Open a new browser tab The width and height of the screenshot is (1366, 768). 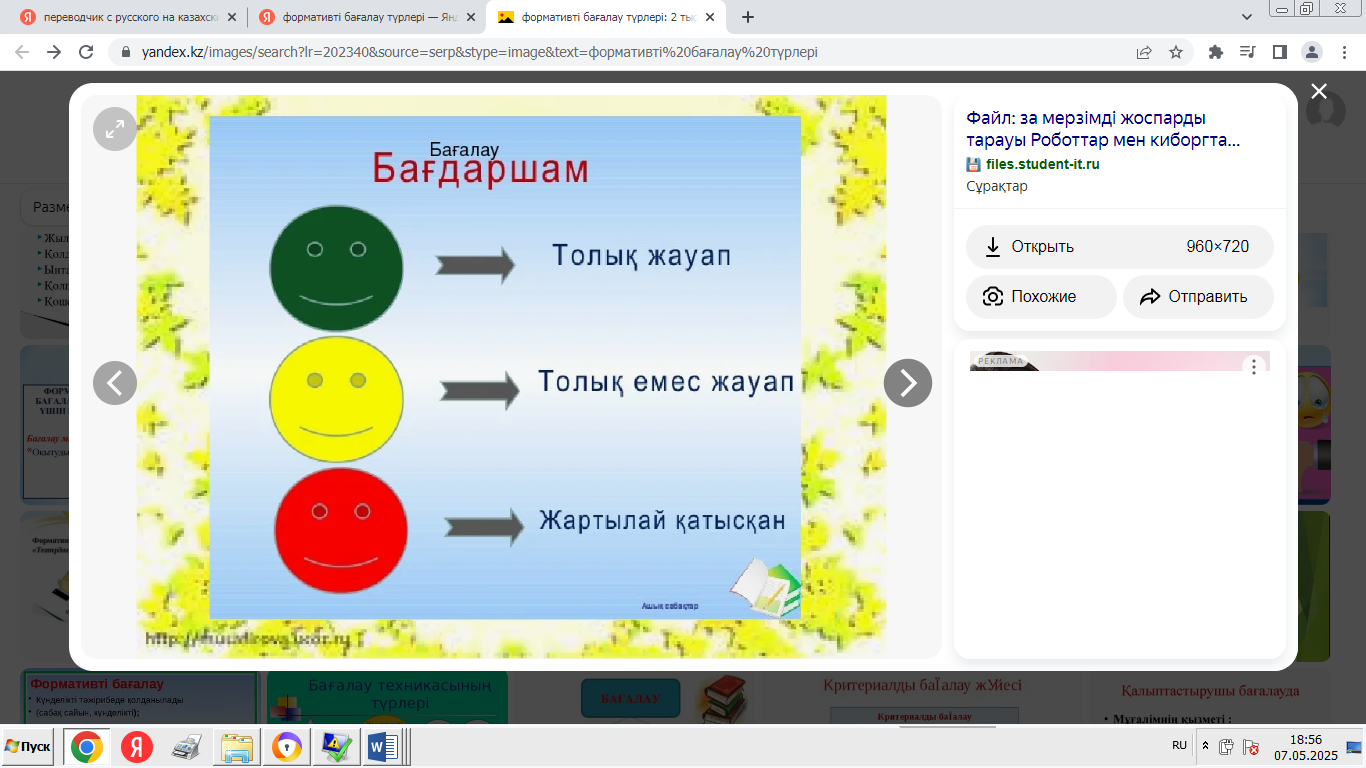tap(748, 17)
